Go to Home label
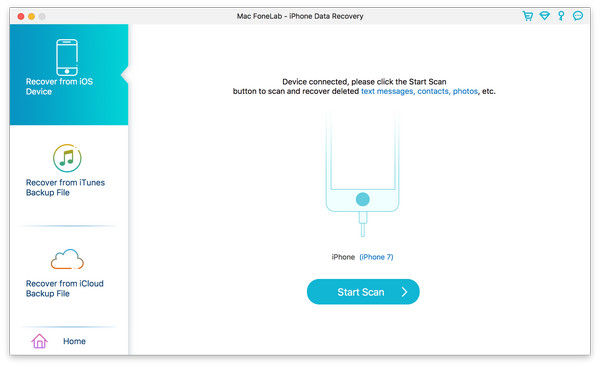Screen dimensions: 600x367 74,341
